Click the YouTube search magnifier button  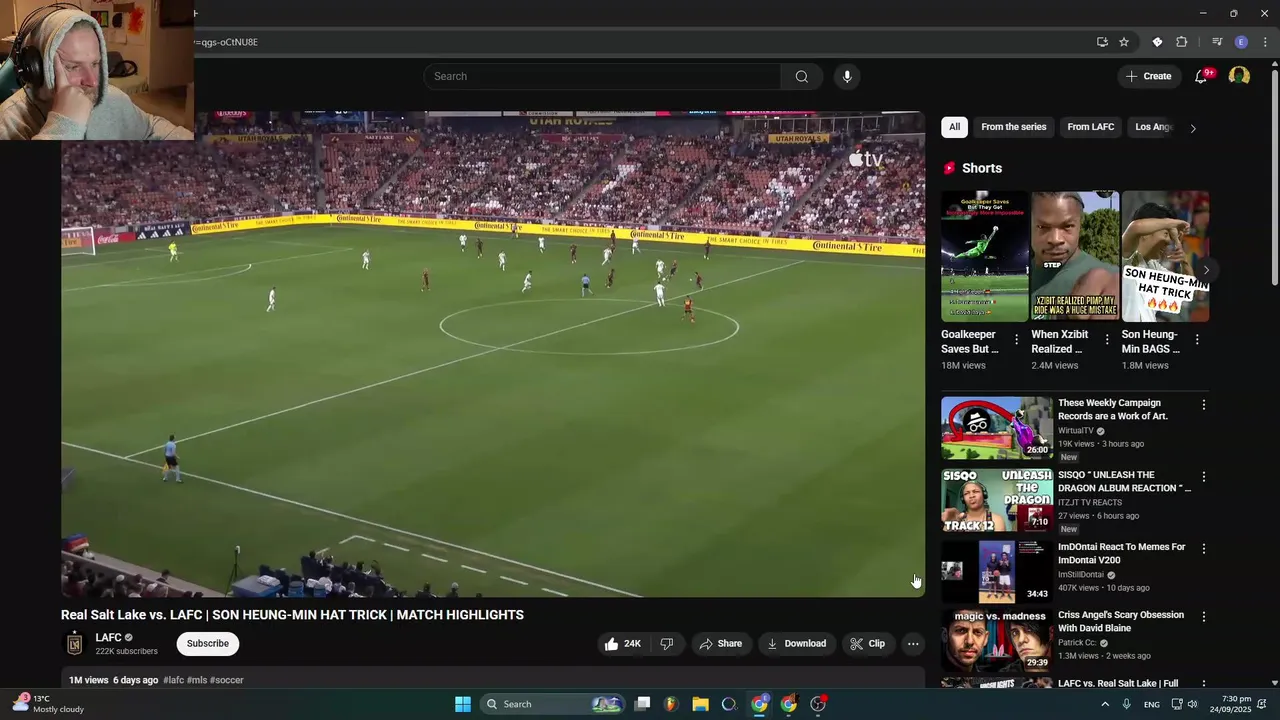pos(802,77)
